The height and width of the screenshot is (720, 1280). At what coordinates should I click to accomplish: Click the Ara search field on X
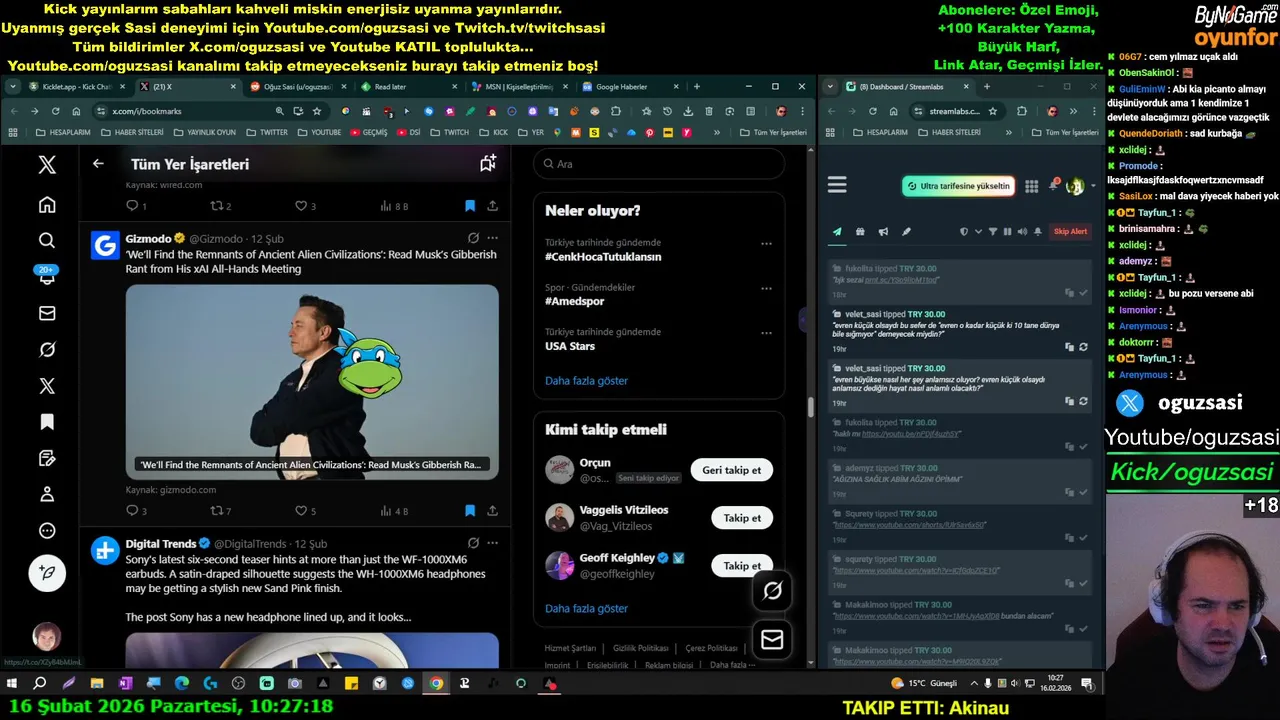pos(659,164)
